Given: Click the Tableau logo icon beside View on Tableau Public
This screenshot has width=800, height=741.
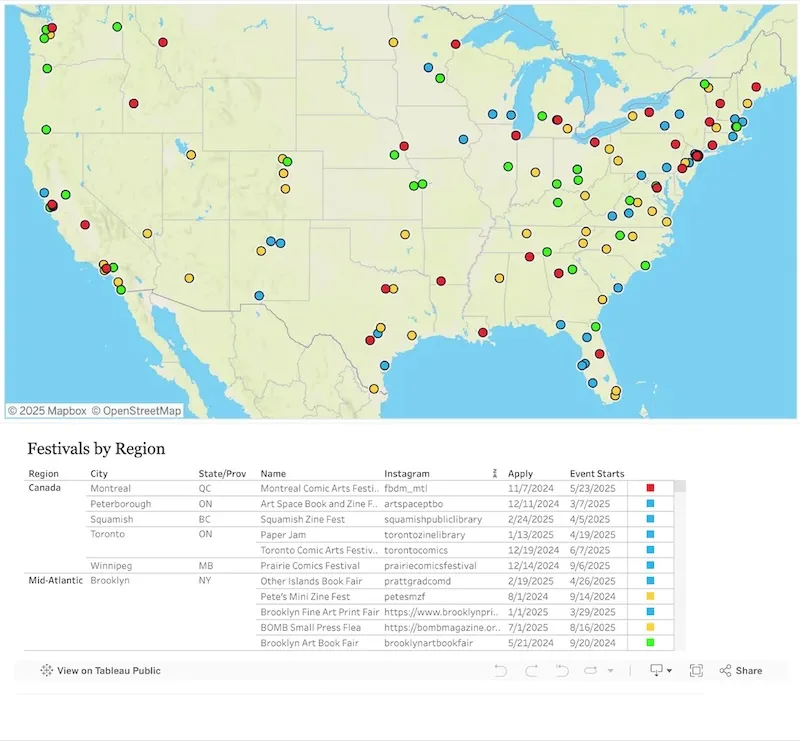Looking at the screenshot, I should point(46,671).
